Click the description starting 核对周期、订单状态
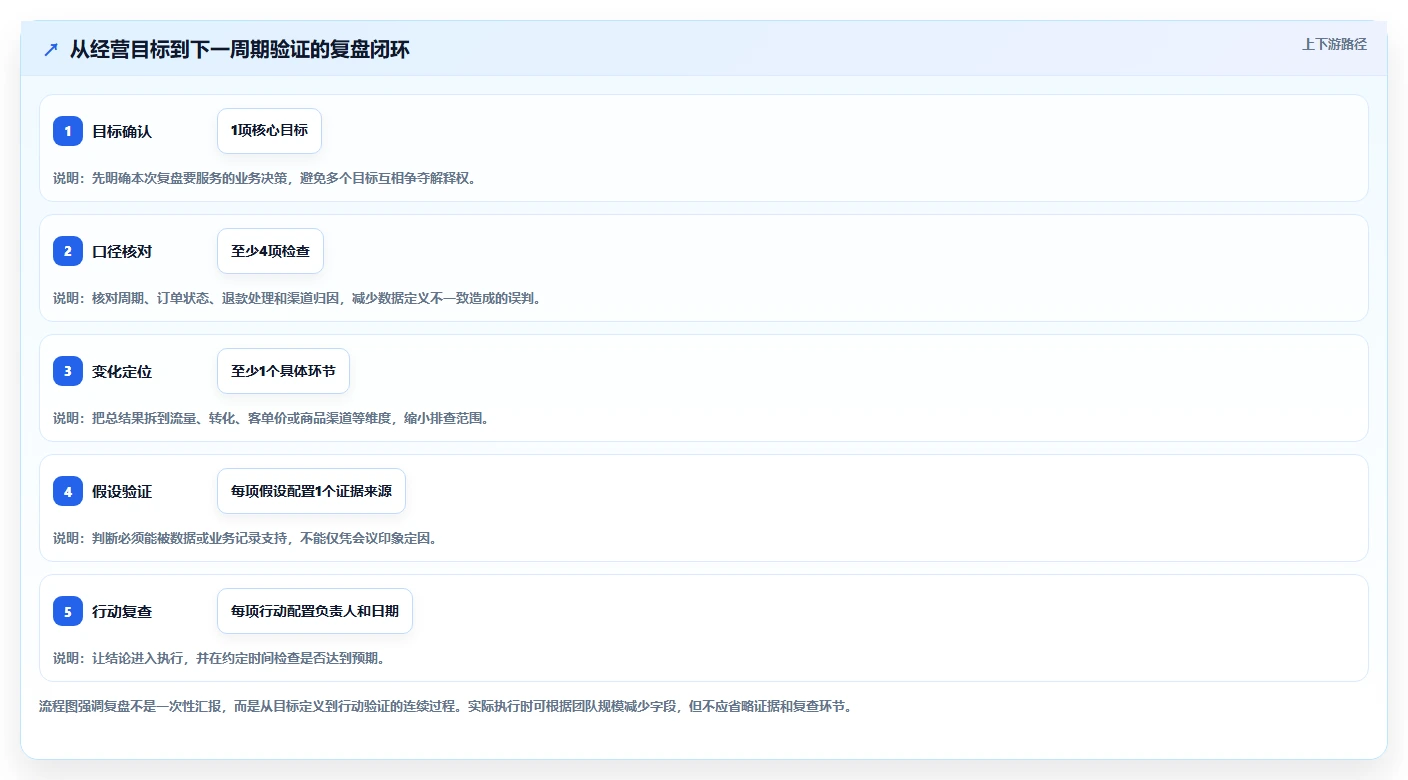Viewport: 1408px width, 780px height. coord(300,298)
